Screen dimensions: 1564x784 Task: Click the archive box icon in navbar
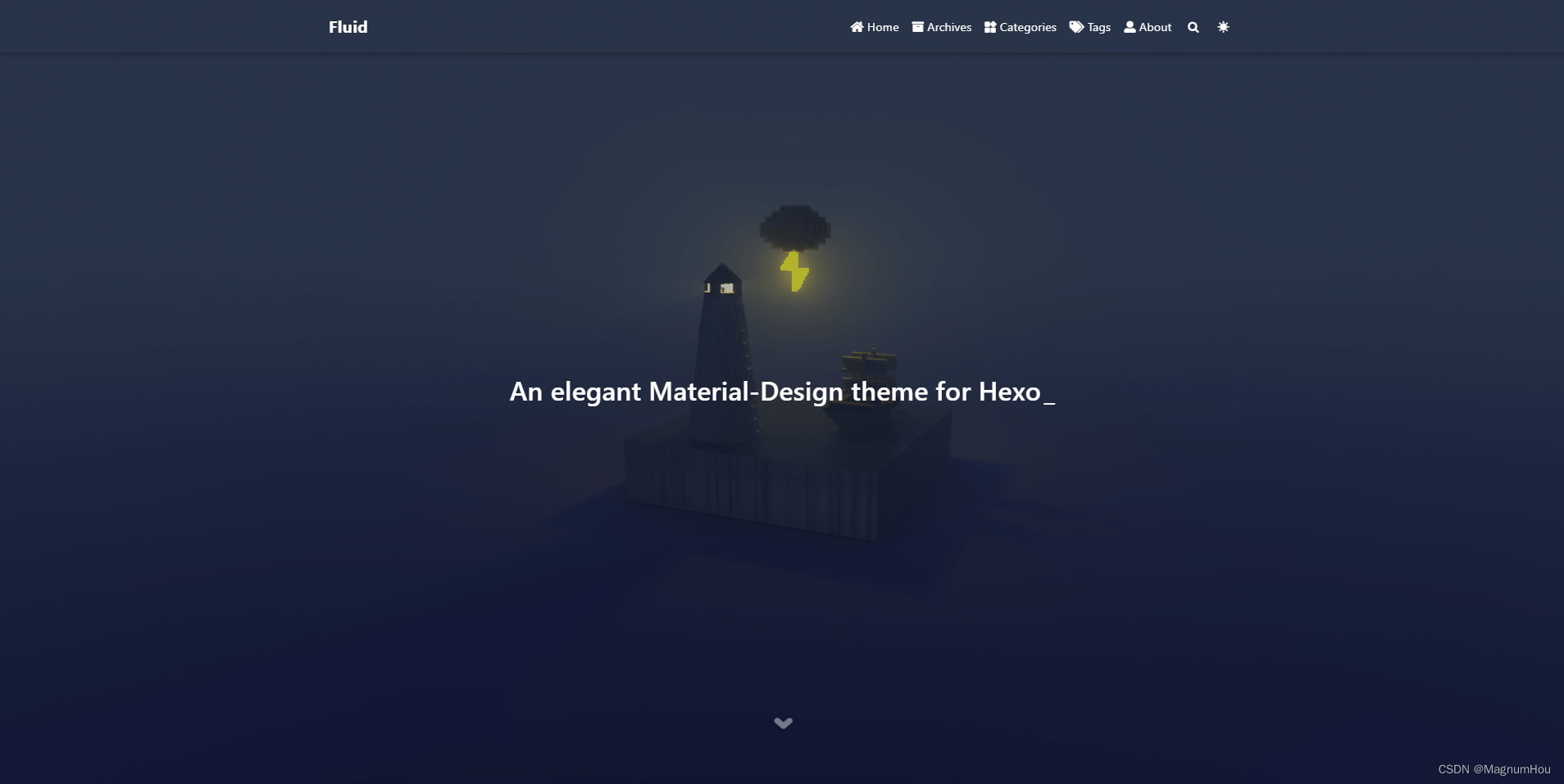(x=917, y=27)
